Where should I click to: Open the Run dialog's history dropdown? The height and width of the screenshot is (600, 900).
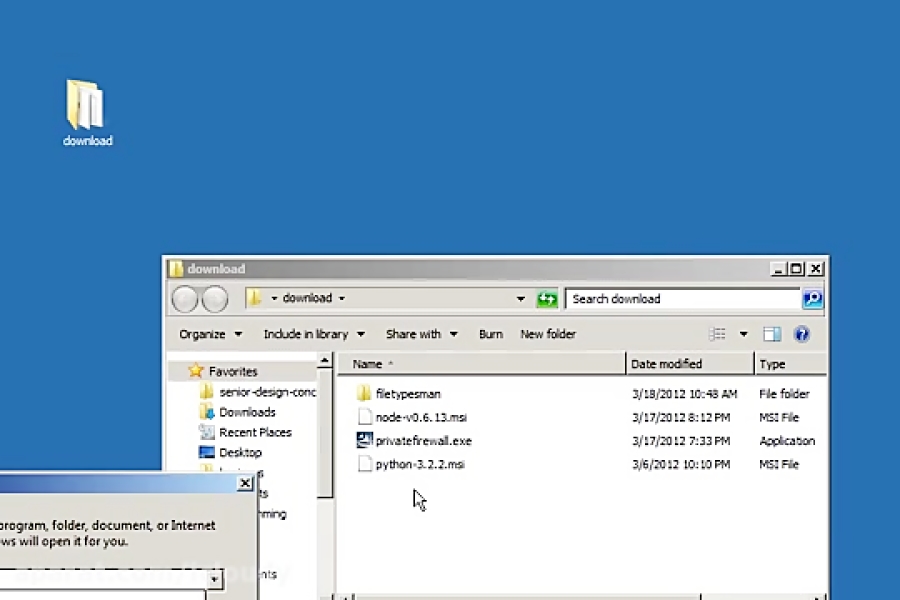[x=213, y=579]
